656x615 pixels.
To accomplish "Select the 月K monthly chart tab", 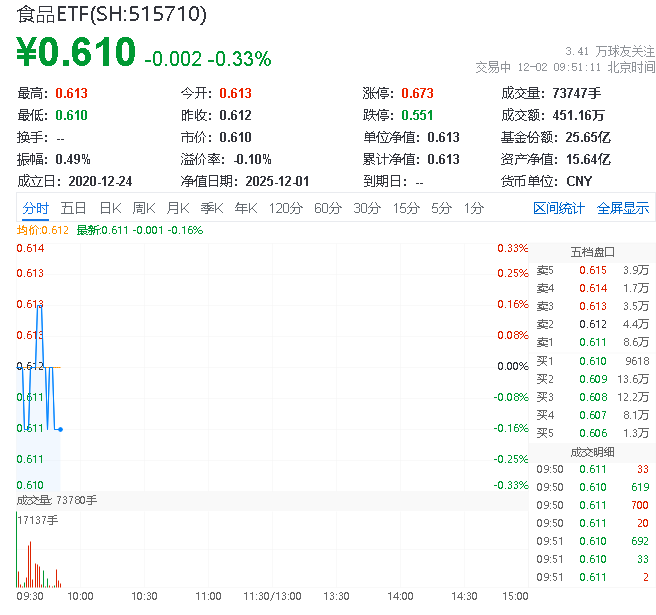I will (x=177, y=208).
